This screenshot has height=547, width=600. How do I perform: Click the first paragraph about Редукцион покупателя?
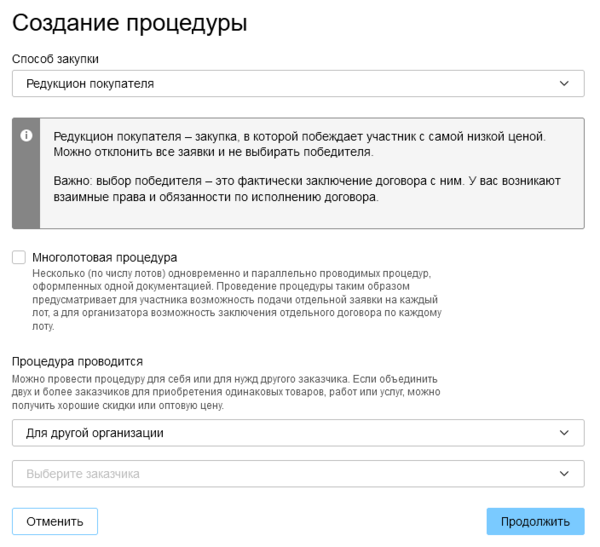coord(300,144)
